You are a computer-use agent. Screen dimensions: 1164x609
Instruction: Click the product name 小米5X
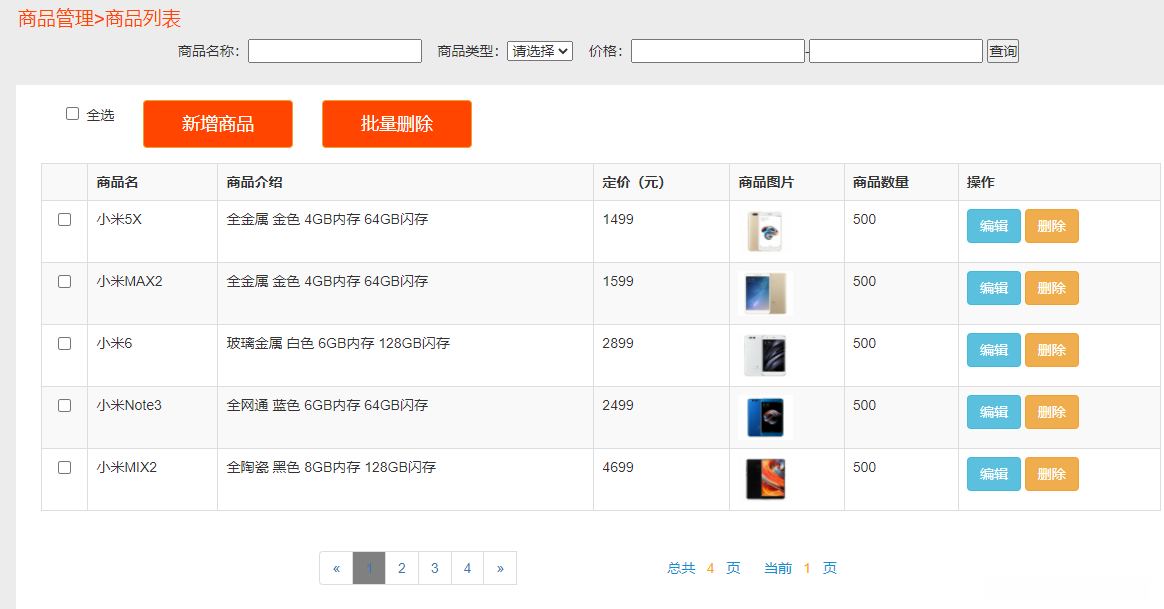tap(119, 220)
